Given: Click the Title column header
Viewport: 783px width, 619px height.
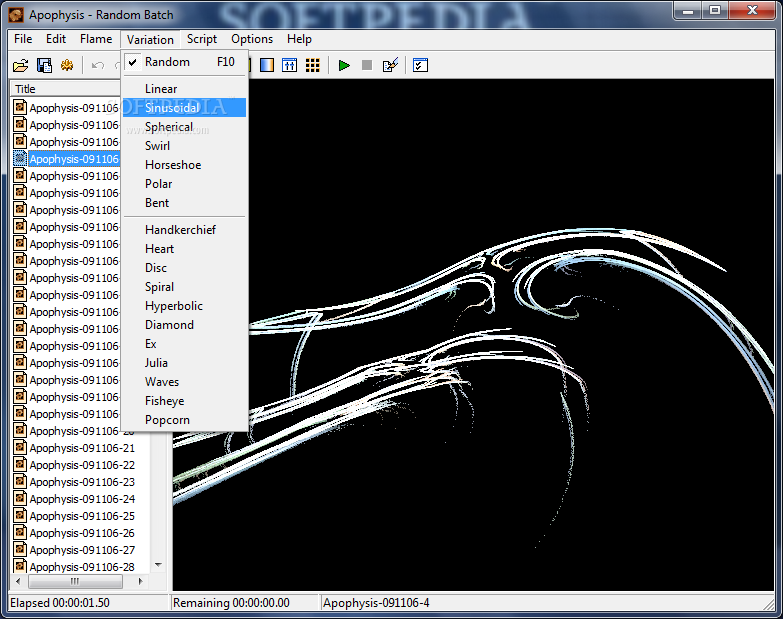Looking at the screenshot, I should tap(65, 89).
